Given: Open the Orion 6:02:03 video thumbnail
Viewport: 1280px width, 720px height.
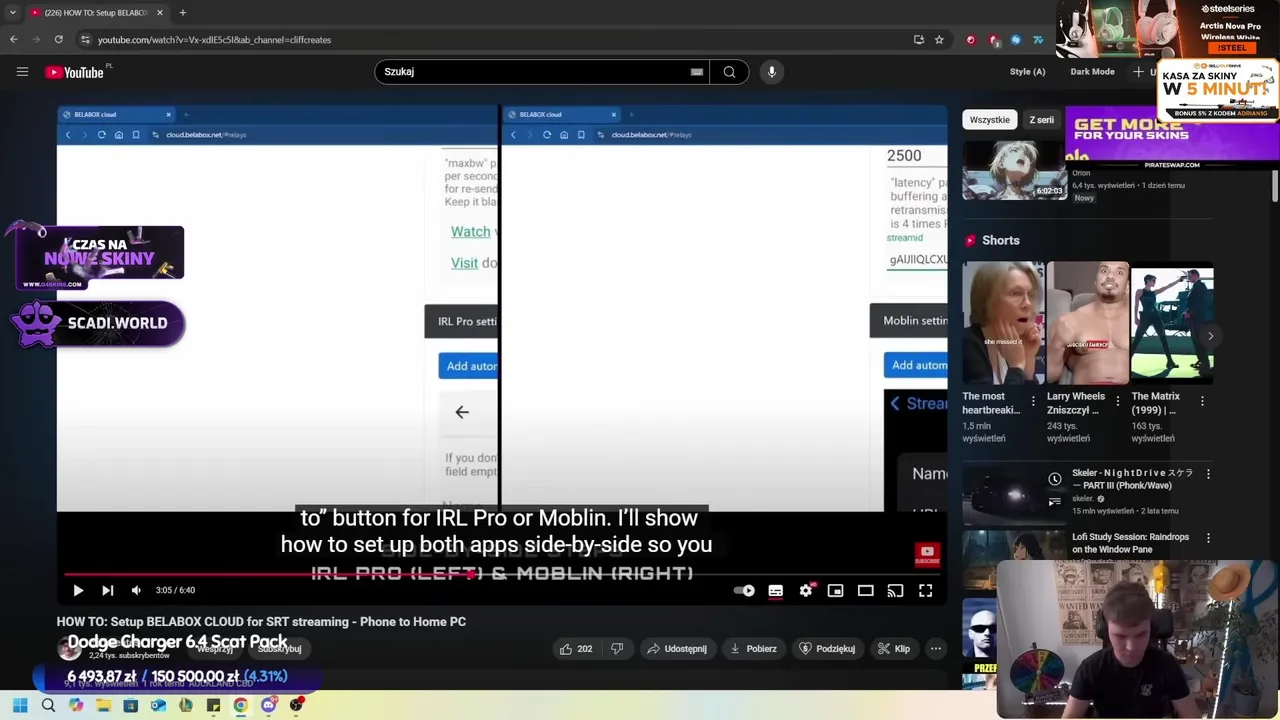Looking at the screenshot, I should tap(1015, 171).
